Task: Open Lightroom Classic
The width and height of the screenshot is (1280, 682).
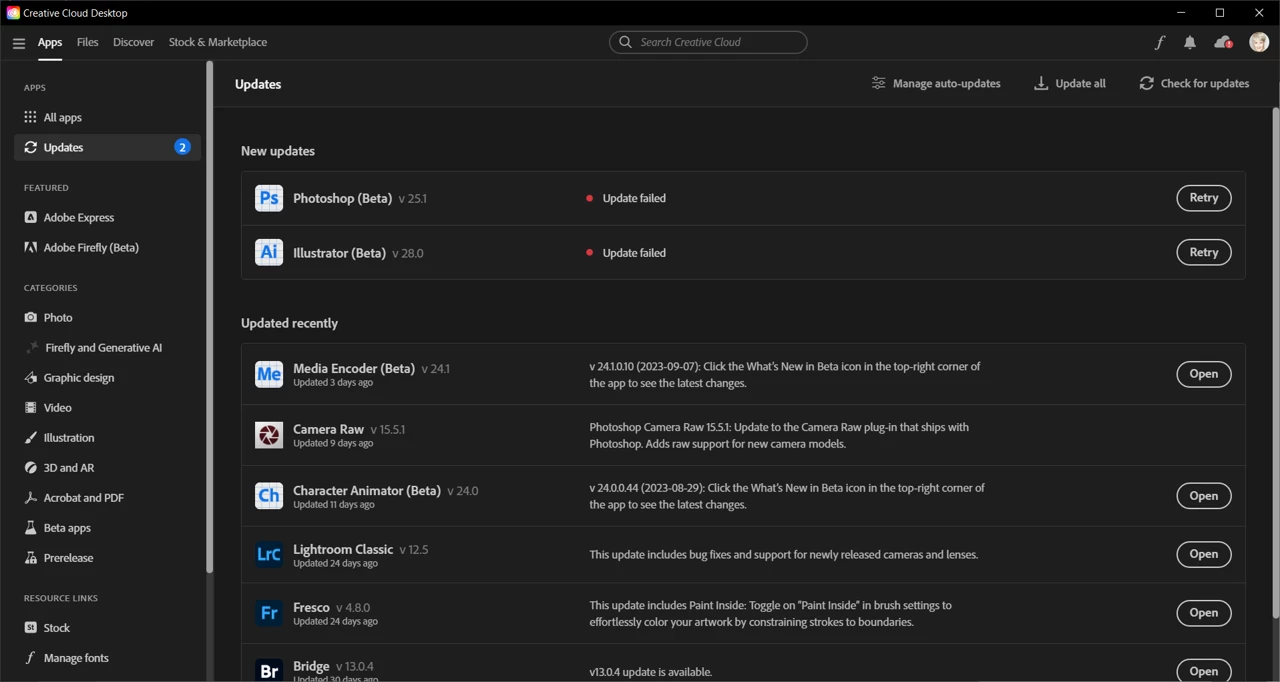Action: pos(1204,554)
